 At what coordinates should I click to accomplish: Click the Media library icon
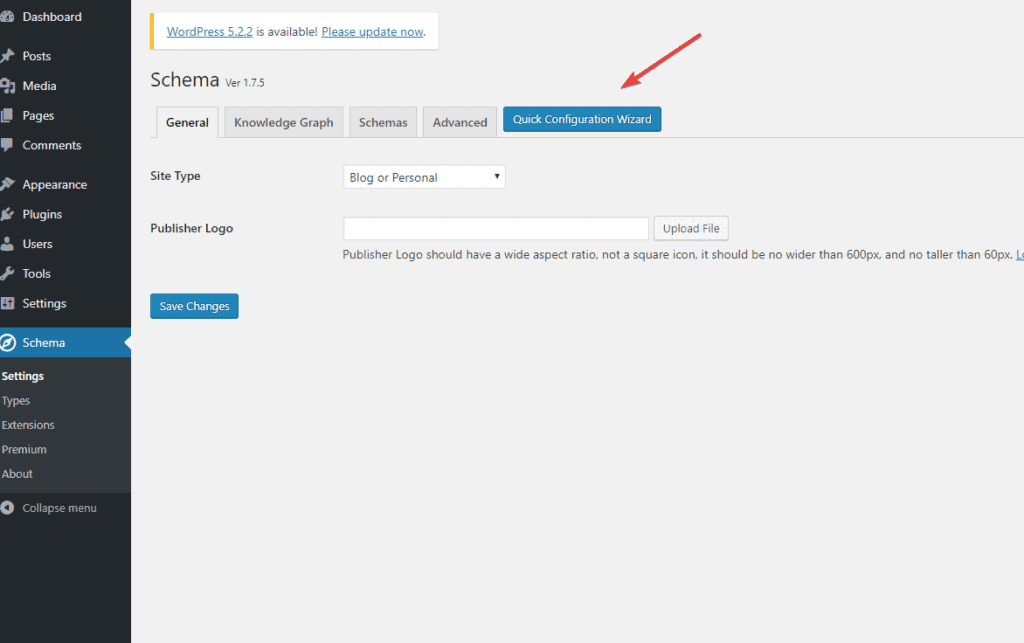tap(7, 86)
